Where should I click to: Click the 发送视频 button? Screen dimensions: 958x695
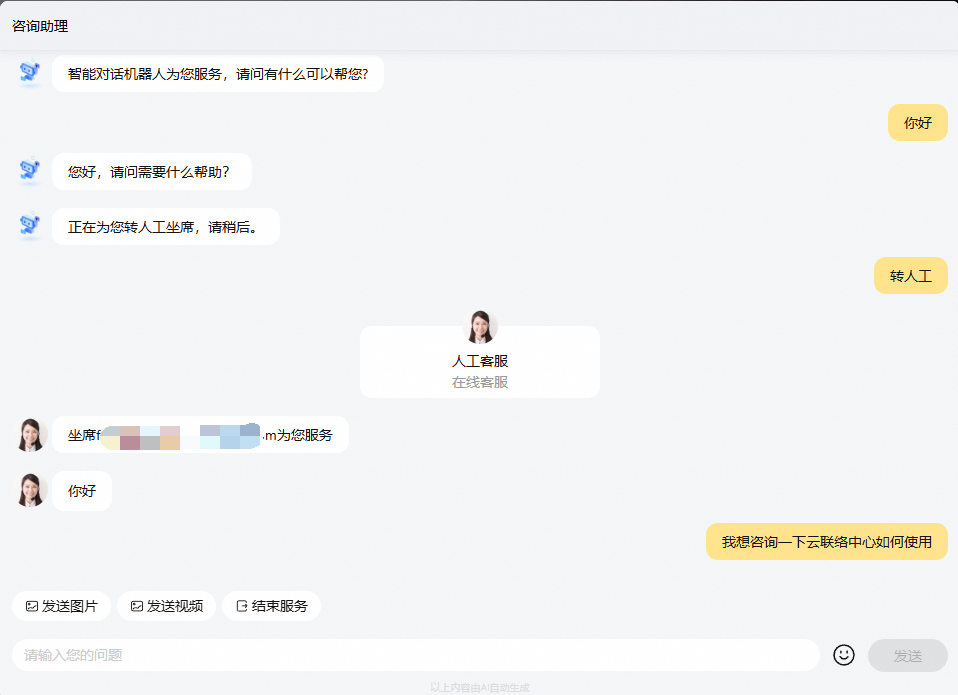tap(166, 606)
